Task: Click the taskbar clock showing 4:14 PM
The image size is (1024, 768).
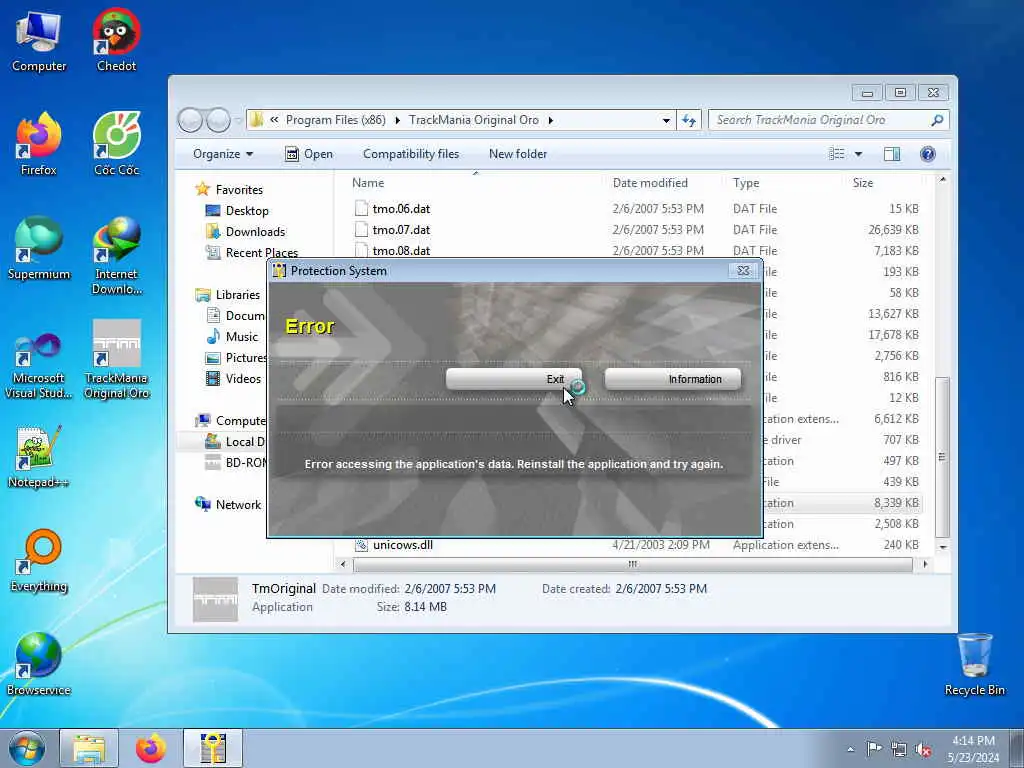Action: tap(973, 749)
